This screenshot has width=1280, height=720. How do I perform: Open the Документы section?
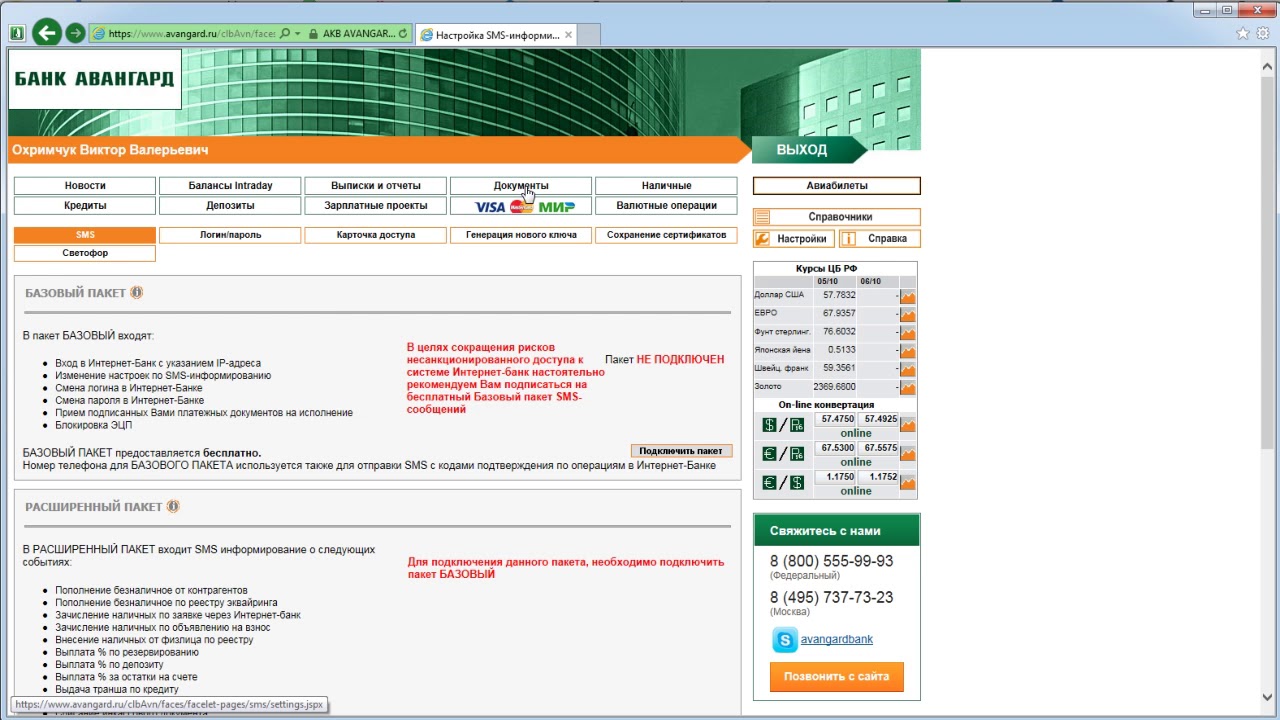pos(521,186)
